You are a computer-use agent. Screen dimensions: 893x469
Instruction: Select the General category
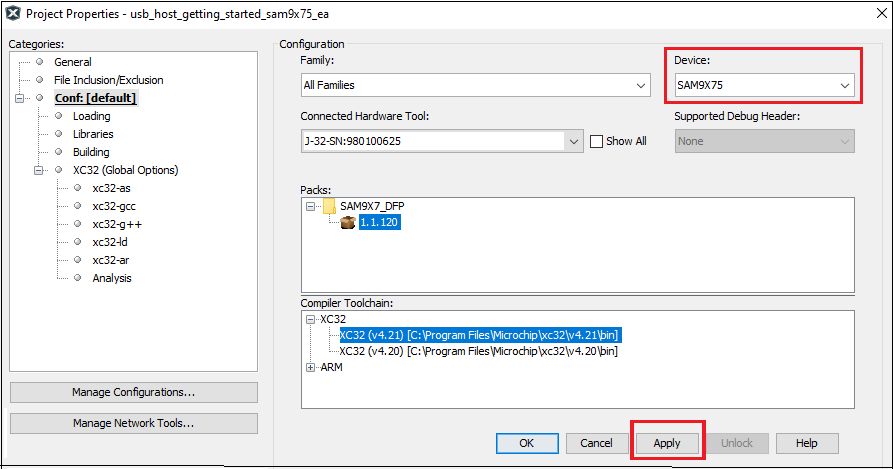[72, 62]
